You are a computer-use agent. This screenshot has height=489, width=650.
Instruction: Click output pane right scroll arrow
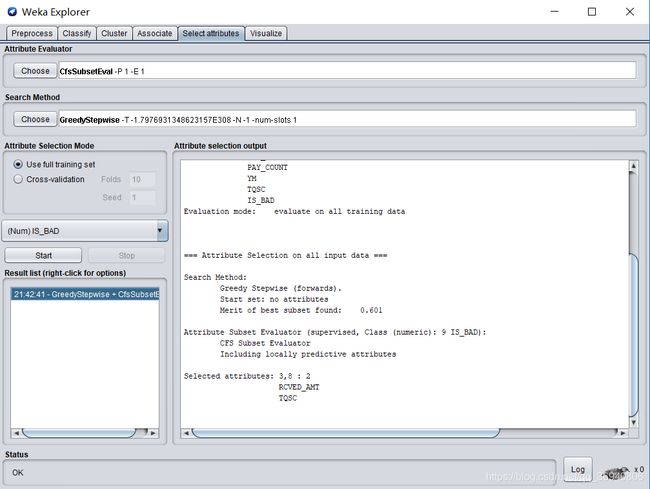pos(623,433)
